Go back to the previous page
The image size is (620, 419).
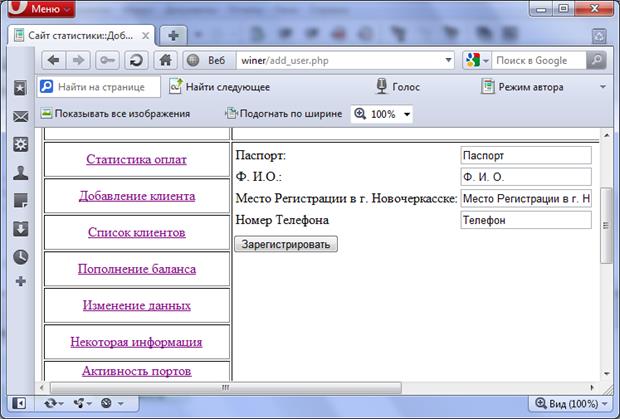coord(53,60)
